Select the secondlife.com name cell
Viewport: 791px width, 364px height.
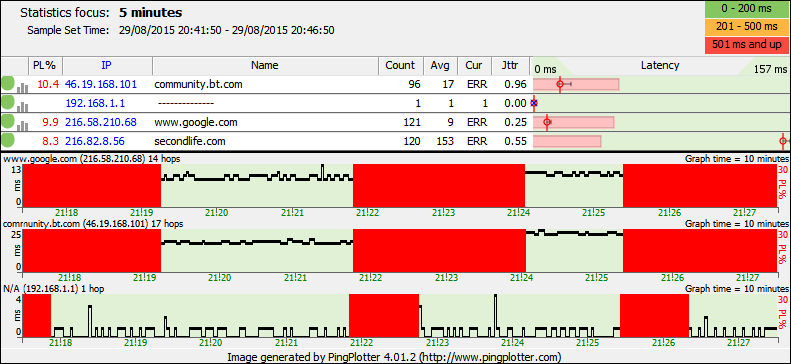190,141
